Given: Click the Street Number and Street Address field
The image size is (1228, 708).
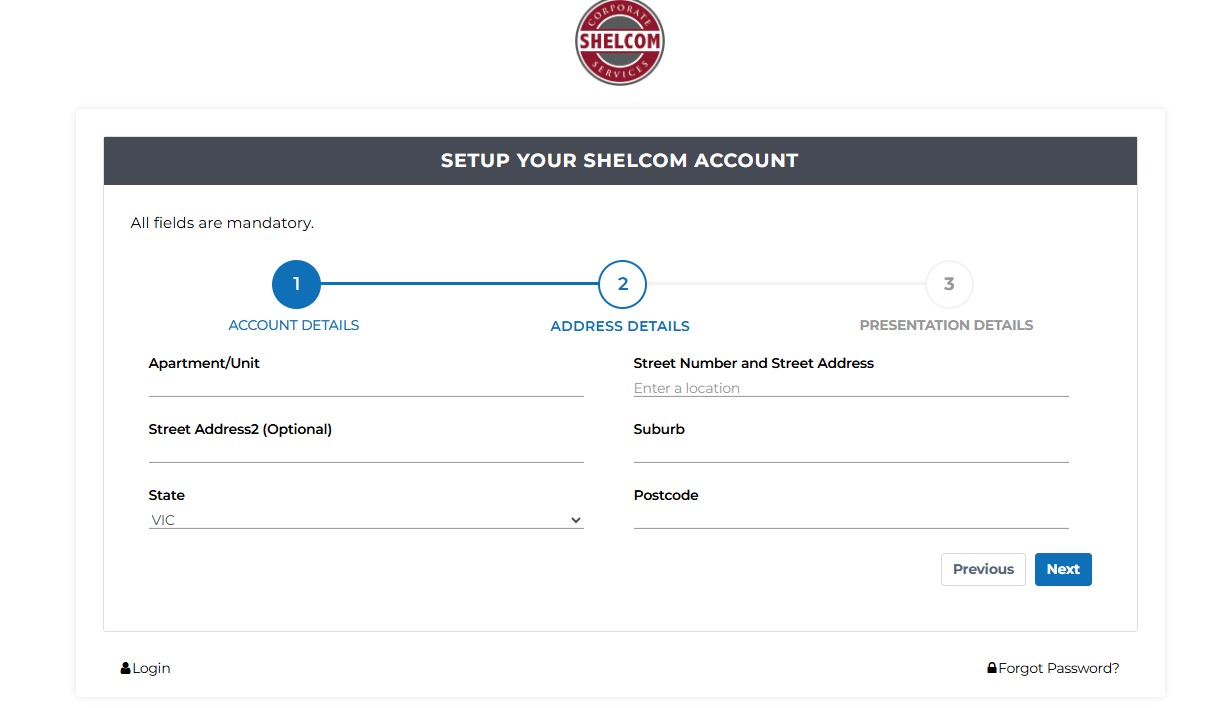Looking at the screenshot, I should coord(851,387).
